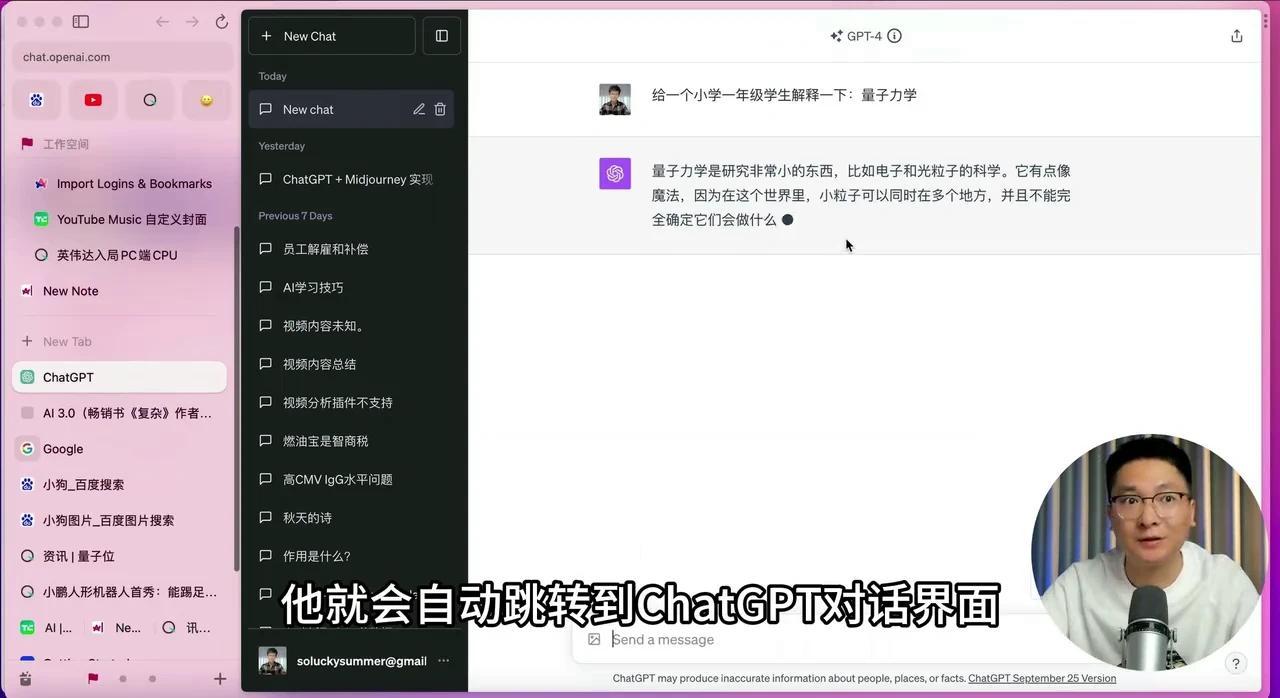Viewport: 1280px width, 698px height.
Task: Open the ChatGPT September 25 Version link
Action: 1042,678
